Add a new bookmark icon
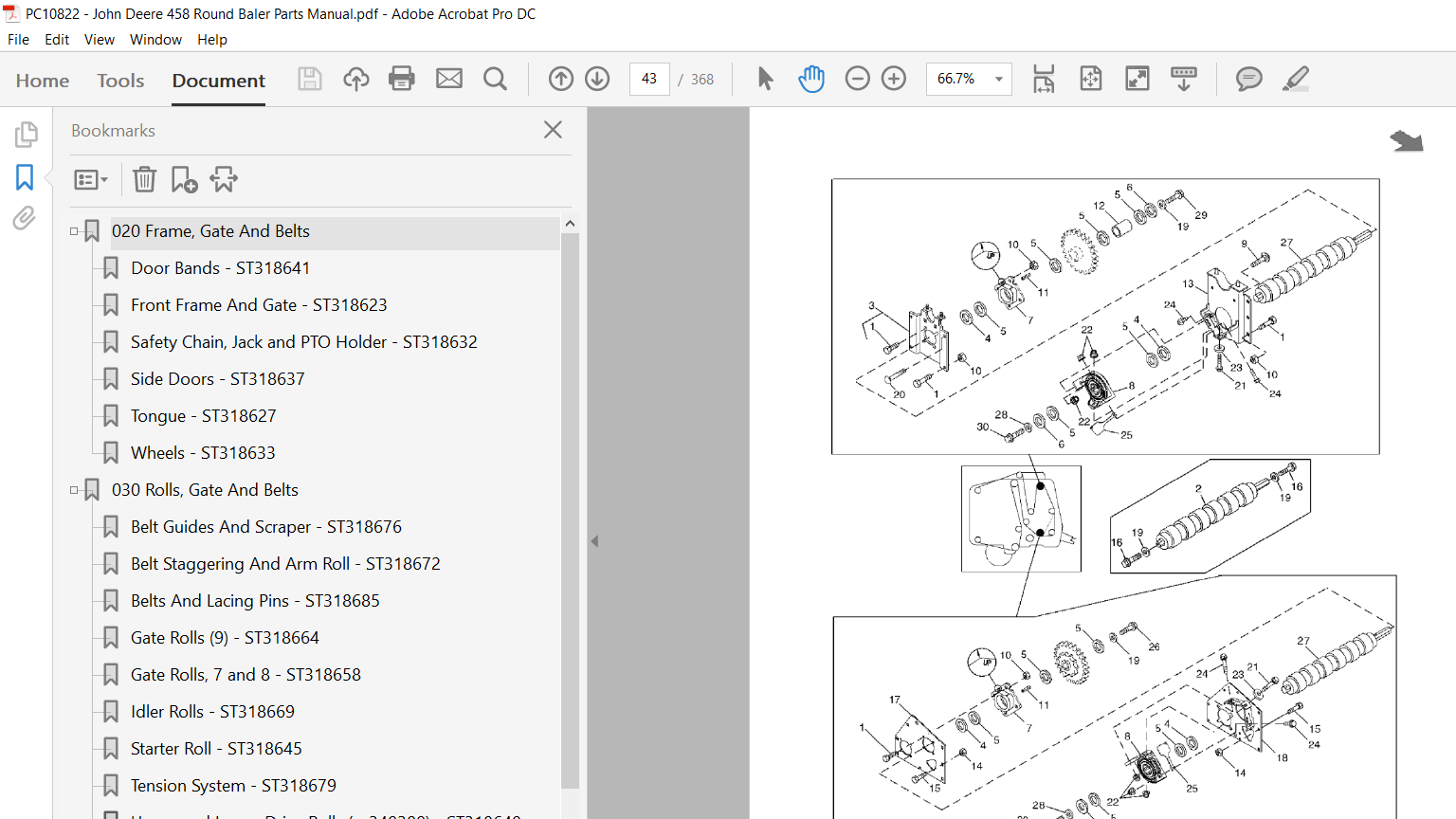Viewport: 1456px width, 819px height. (x=184, y=179)
